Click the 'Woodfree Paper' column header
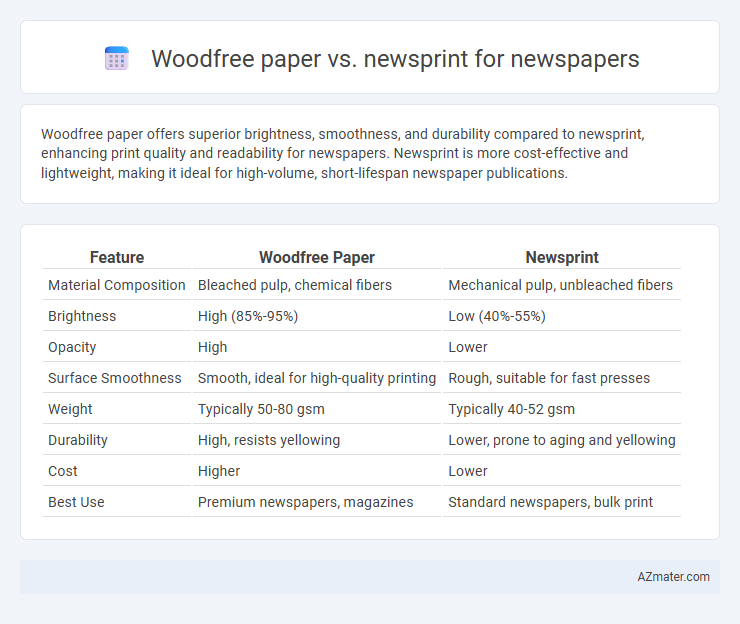The height and width of the screenshot is (624, 740). (317, 257)
